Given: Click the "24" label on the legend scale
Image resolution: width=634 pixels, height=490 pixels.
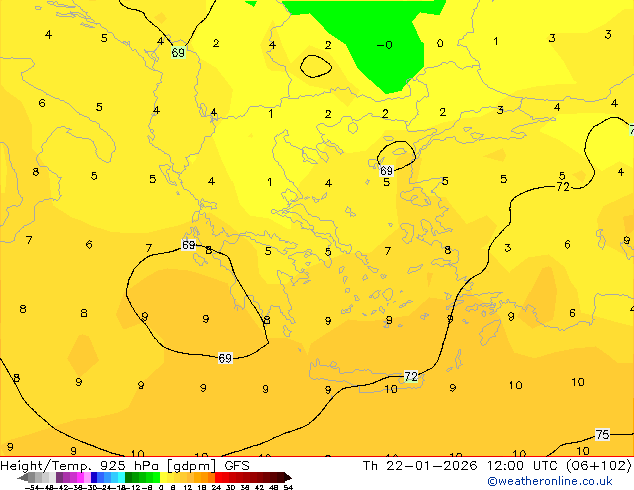Looking at the screenshot, I should coord(216,487).
